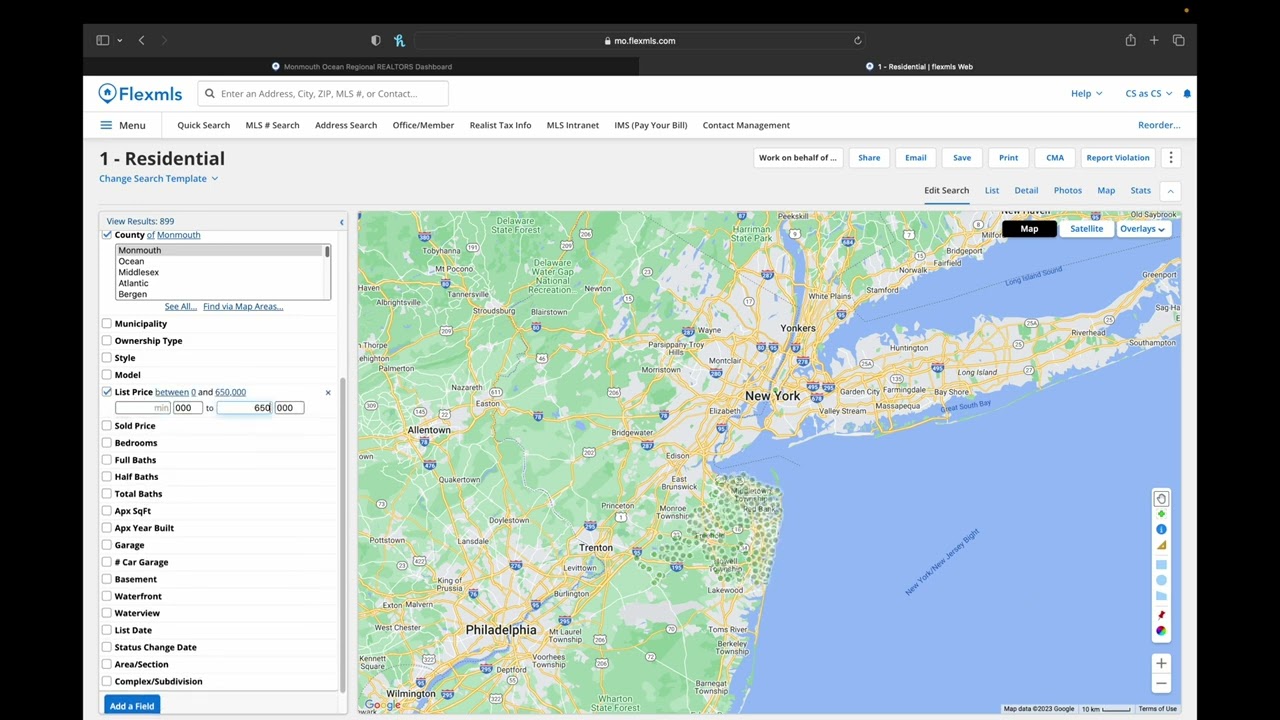Uncheck the List Price checkbox

click(107, 392)
